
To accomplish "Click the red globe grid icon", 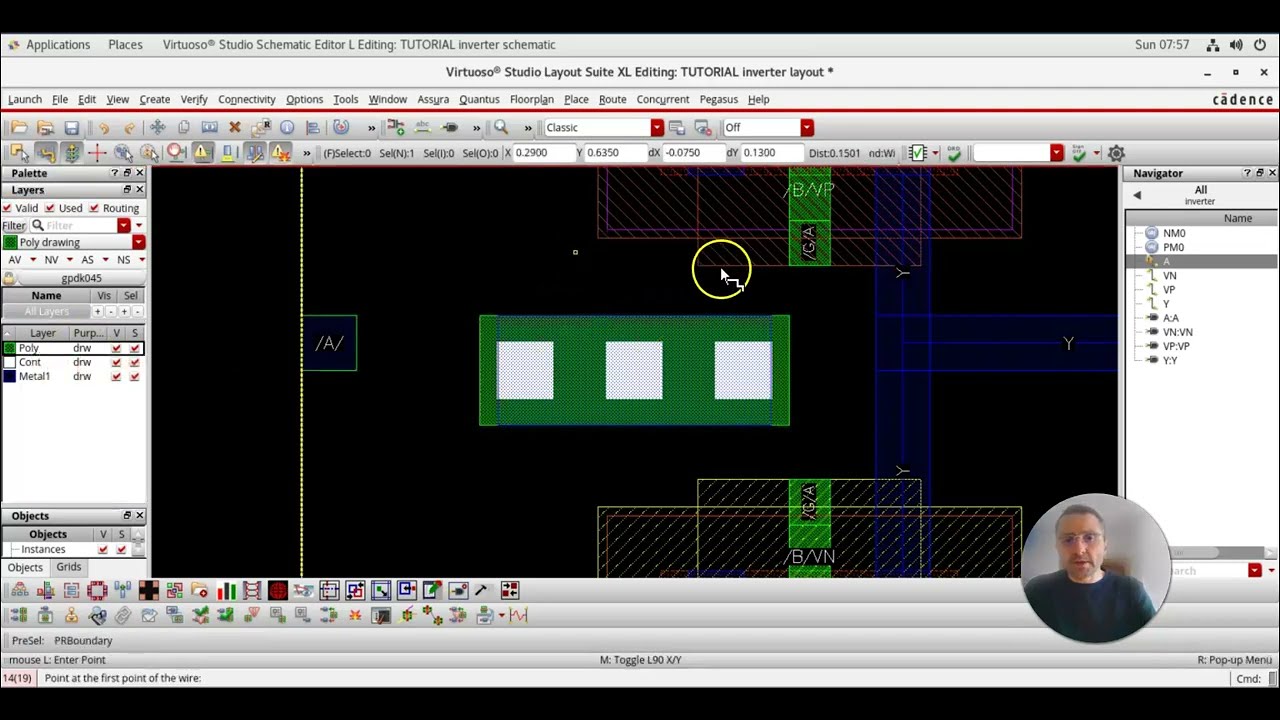I will coord(278,590).
